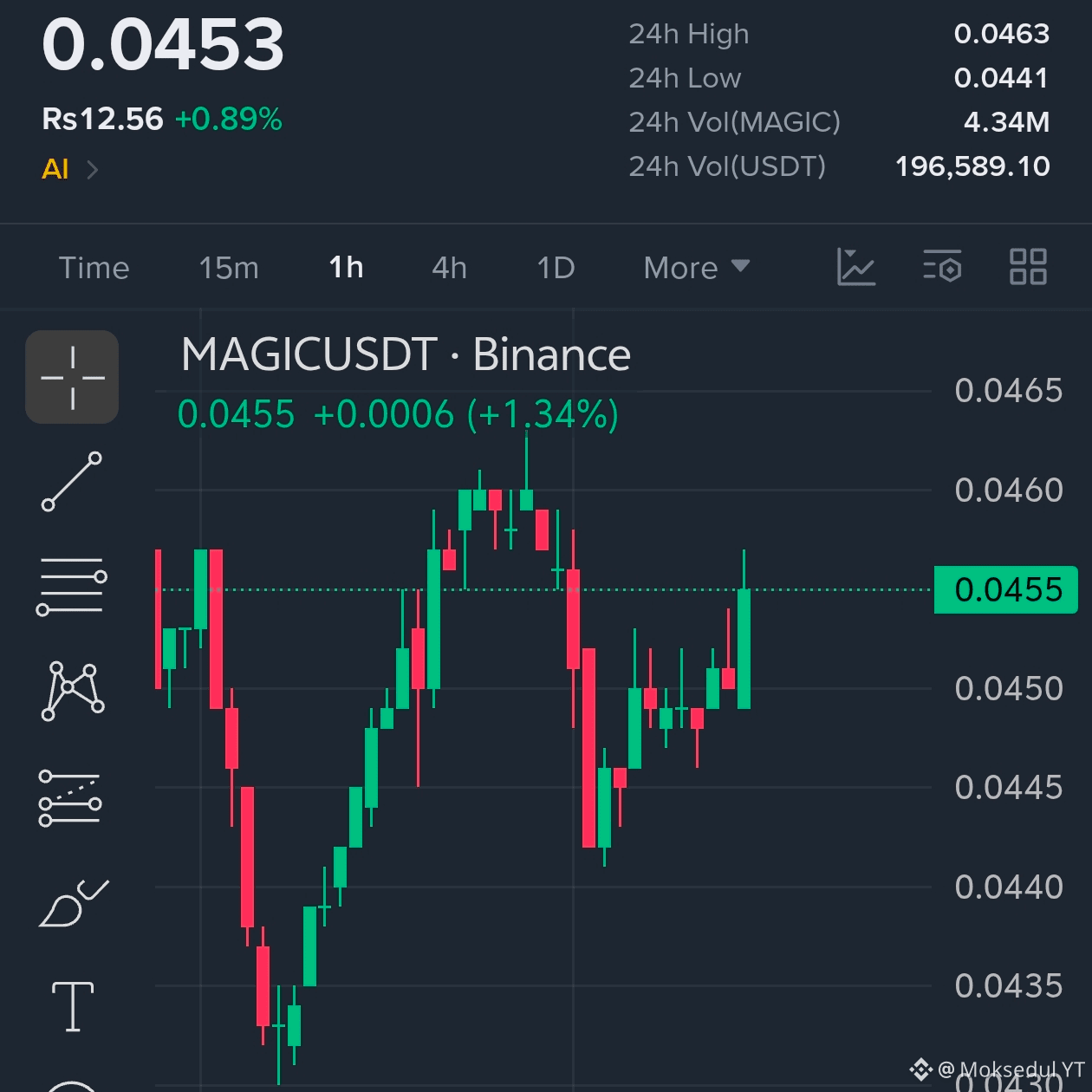The width and height of the screenshot is (1092, 1092).
Task: Click the 0.0450 price axis label
Action: pos(1009,689)
